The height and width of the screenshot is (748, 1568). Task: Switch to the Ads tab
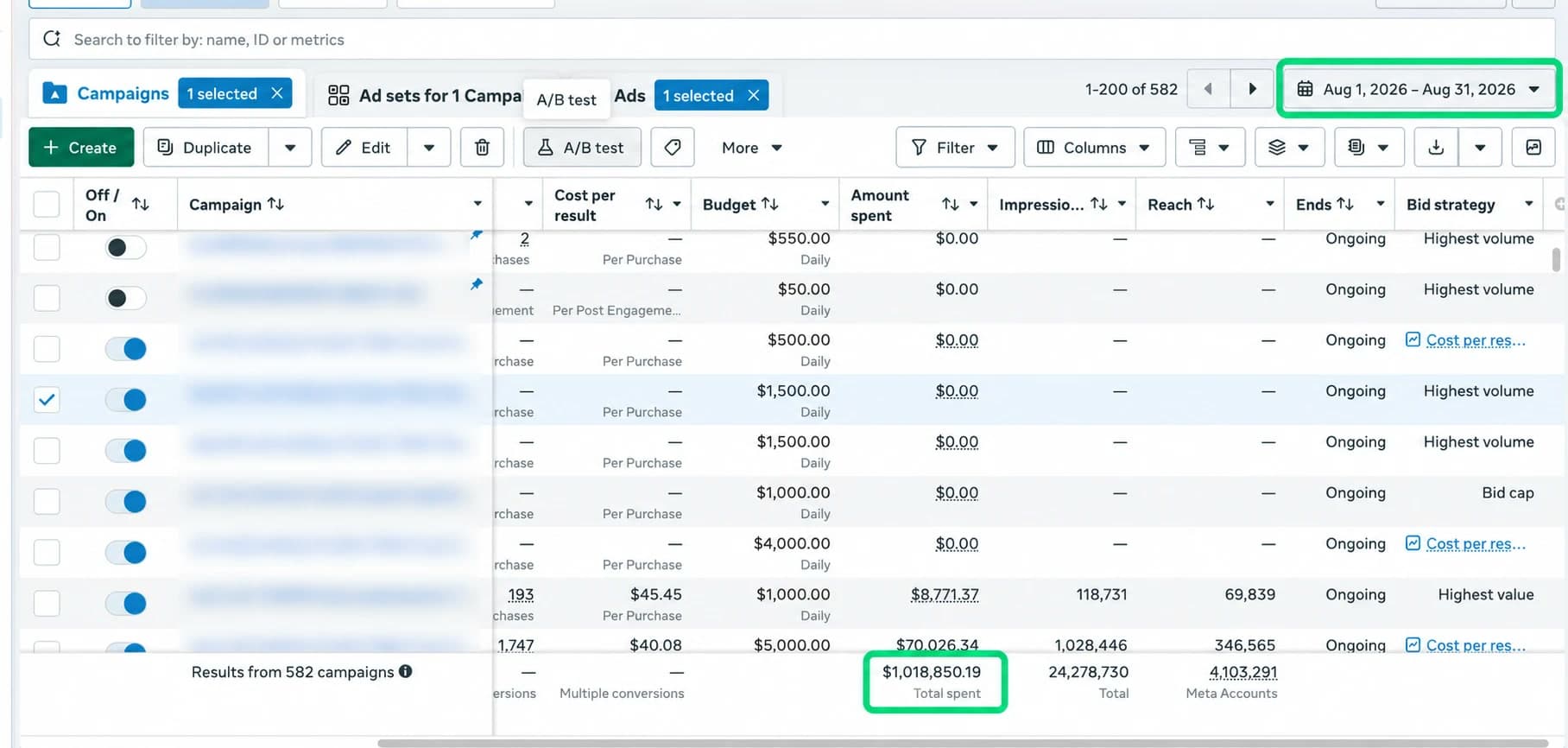(x=629, y=95)
